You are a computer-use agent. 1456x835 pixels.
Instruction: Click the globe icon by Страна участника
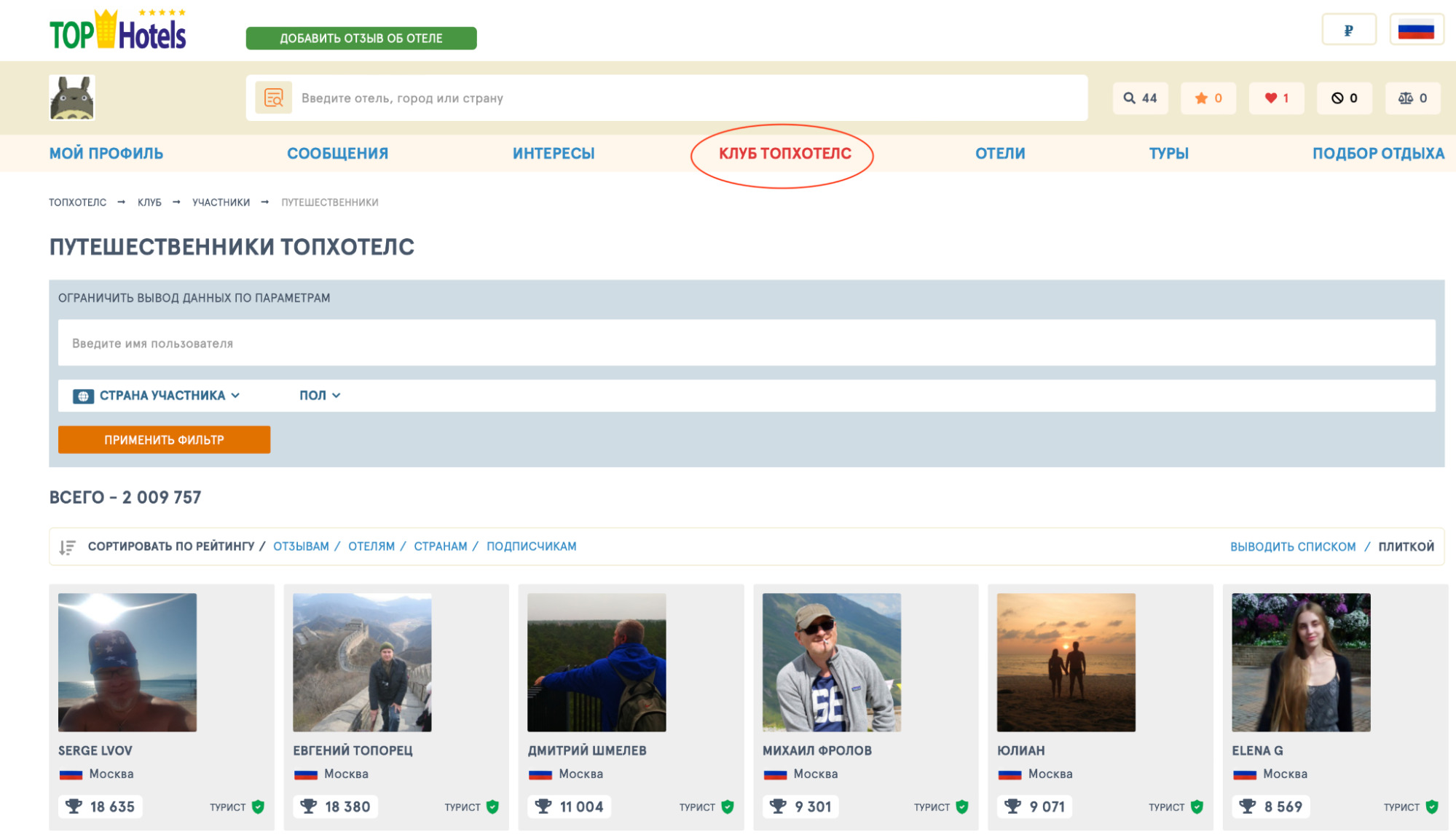tap(83, 396)
